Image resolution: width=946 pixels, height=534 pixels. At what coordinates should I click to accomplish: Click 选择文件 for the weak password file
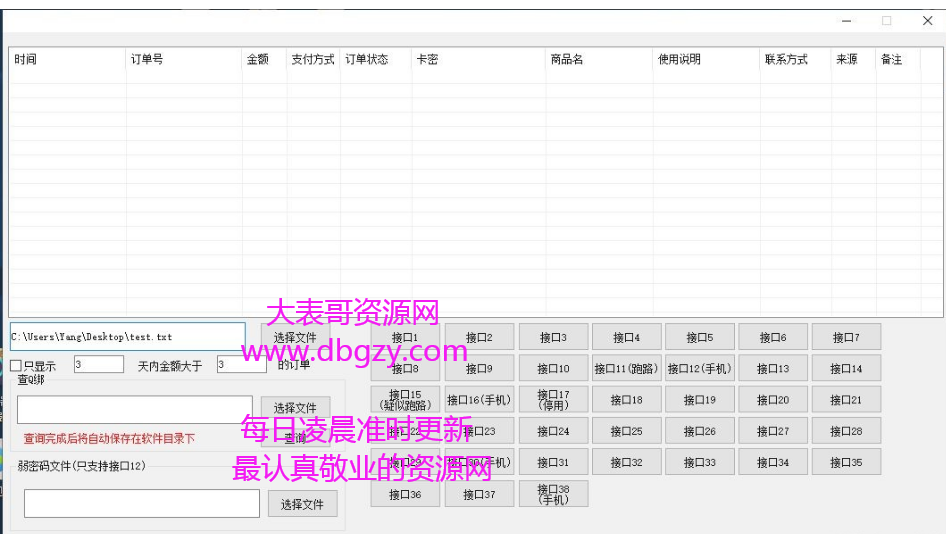click(302, 504)
